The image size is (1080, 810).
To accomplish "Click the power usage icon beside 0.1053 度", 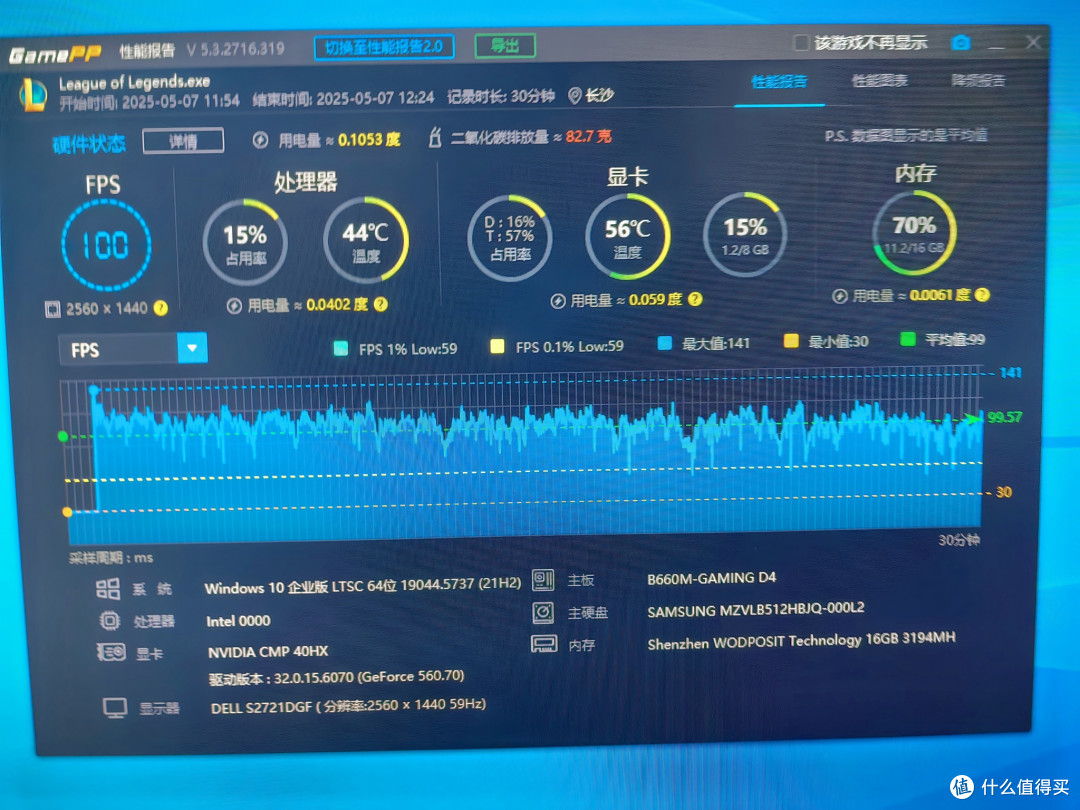I will [x=260, y=141].
